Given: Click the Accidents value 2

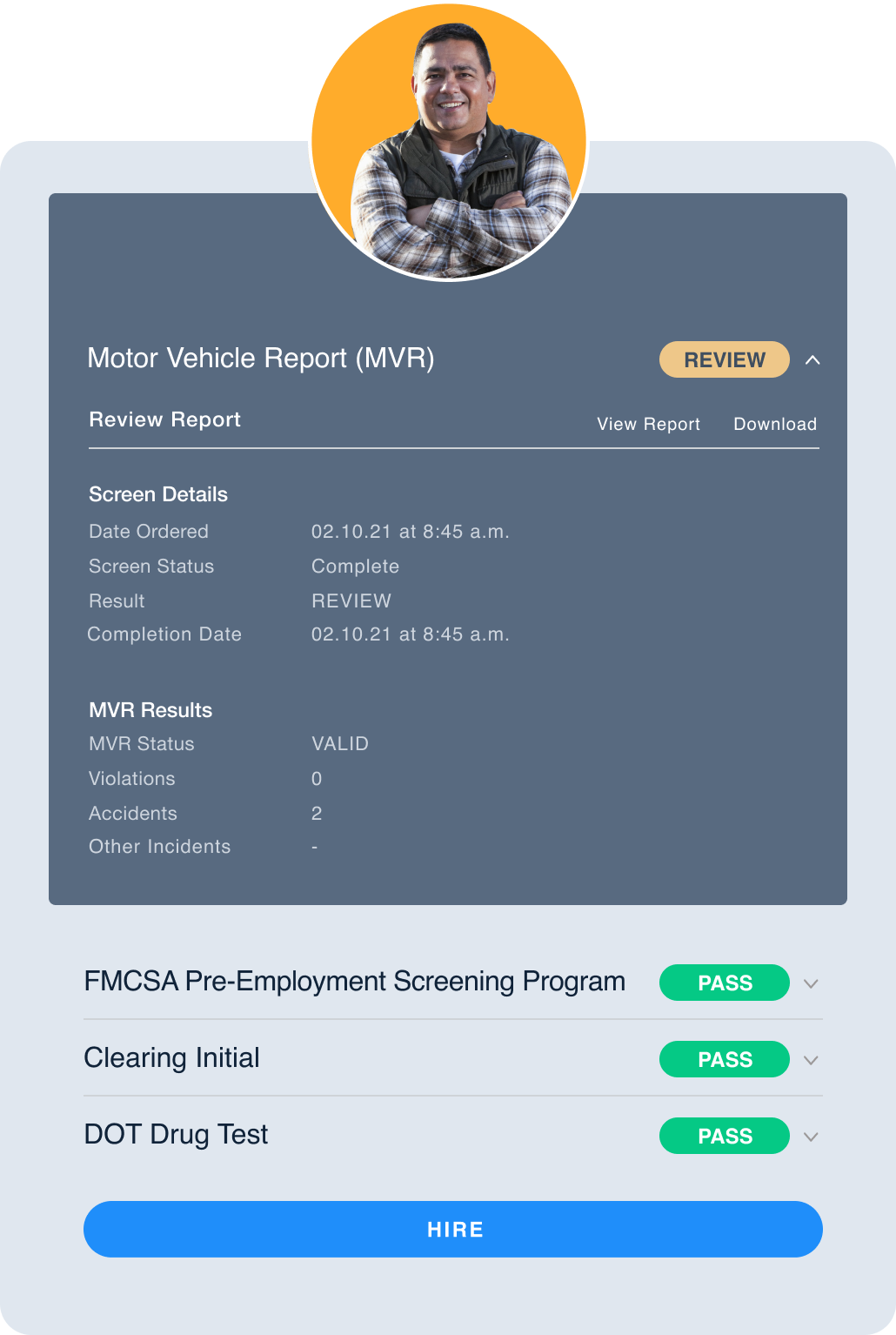Looking at the screenshot, I should [317, 813].
